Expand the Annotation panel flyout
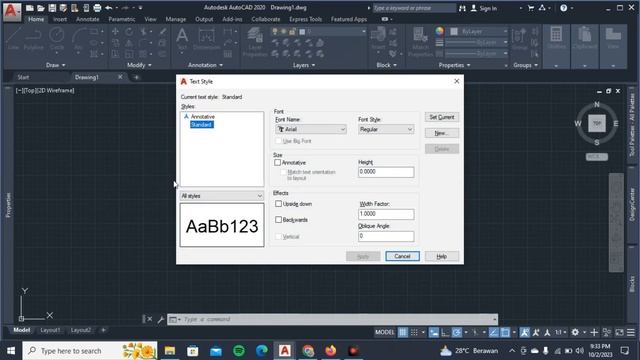 pos(205,65)
